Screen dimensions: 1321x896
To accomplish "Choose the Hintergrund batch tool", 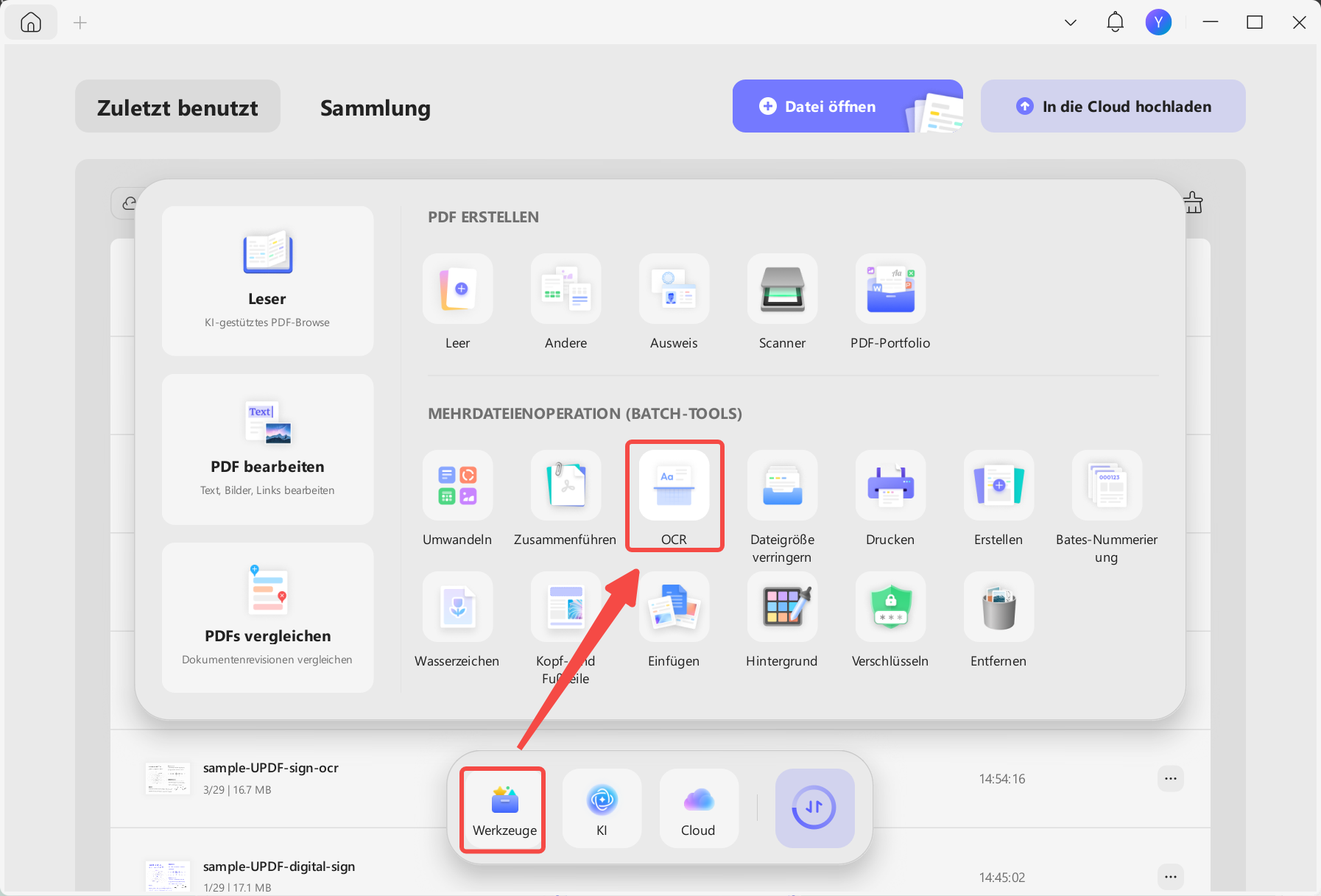I will coord(782,607).
